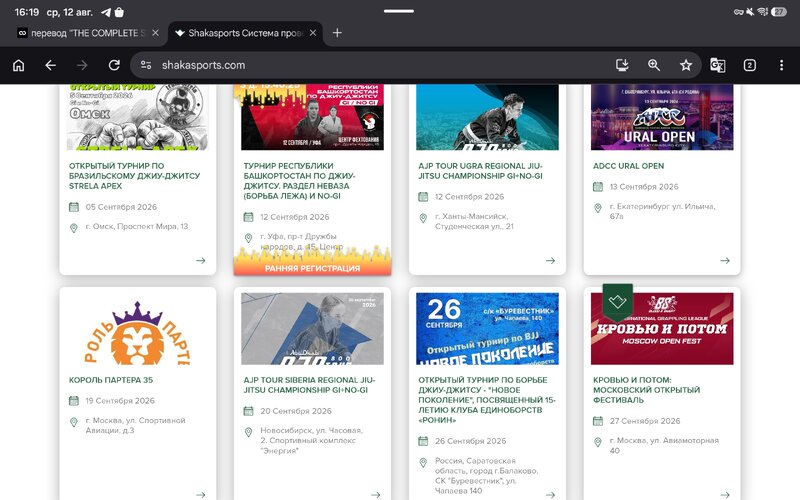The image size is (800, 500).
Task: Click location pin beside Екатеринбург address
Action: (x=598, y=208)
